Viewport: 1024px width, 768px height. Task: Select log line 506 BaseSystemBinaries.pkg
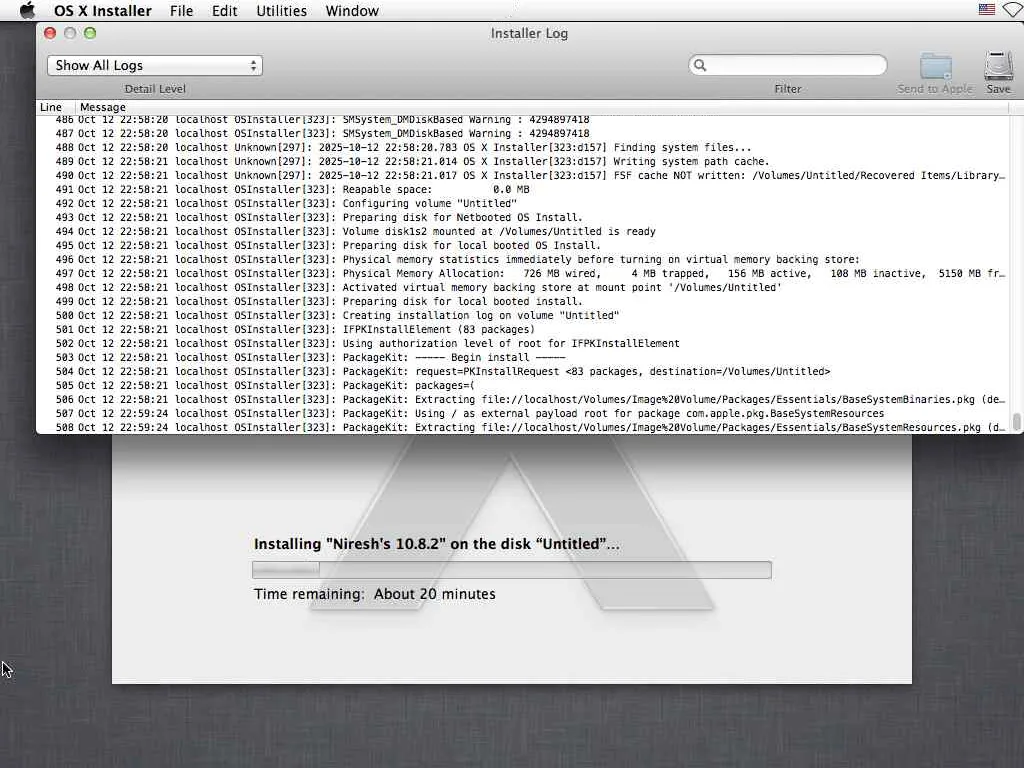(x=522, y=400)
